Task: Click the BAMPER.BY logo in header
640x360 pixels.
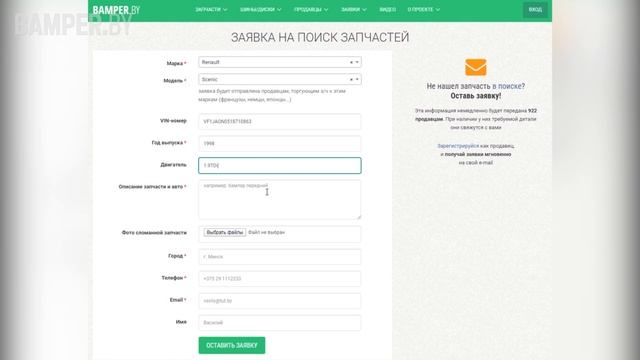Action: (116, 10)
